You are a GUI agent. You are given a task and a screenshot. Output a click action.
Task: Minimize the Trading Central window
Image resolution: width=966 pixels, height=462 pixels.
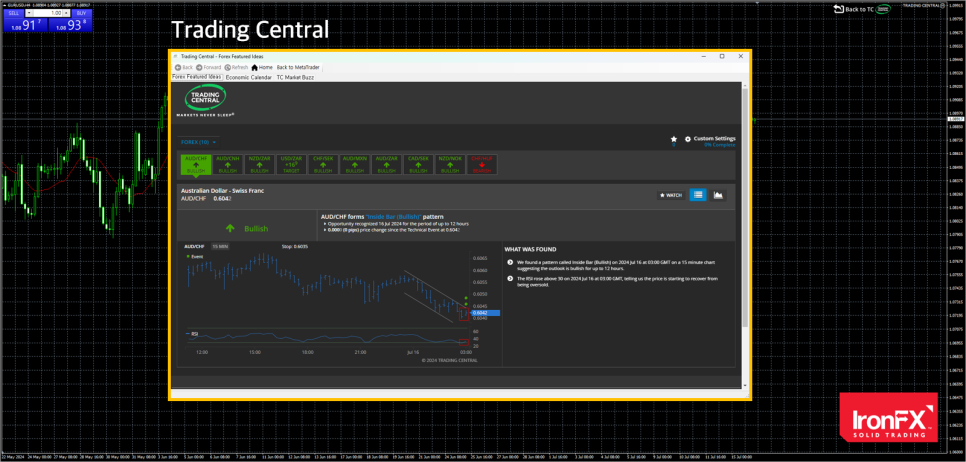click(704, 56)
